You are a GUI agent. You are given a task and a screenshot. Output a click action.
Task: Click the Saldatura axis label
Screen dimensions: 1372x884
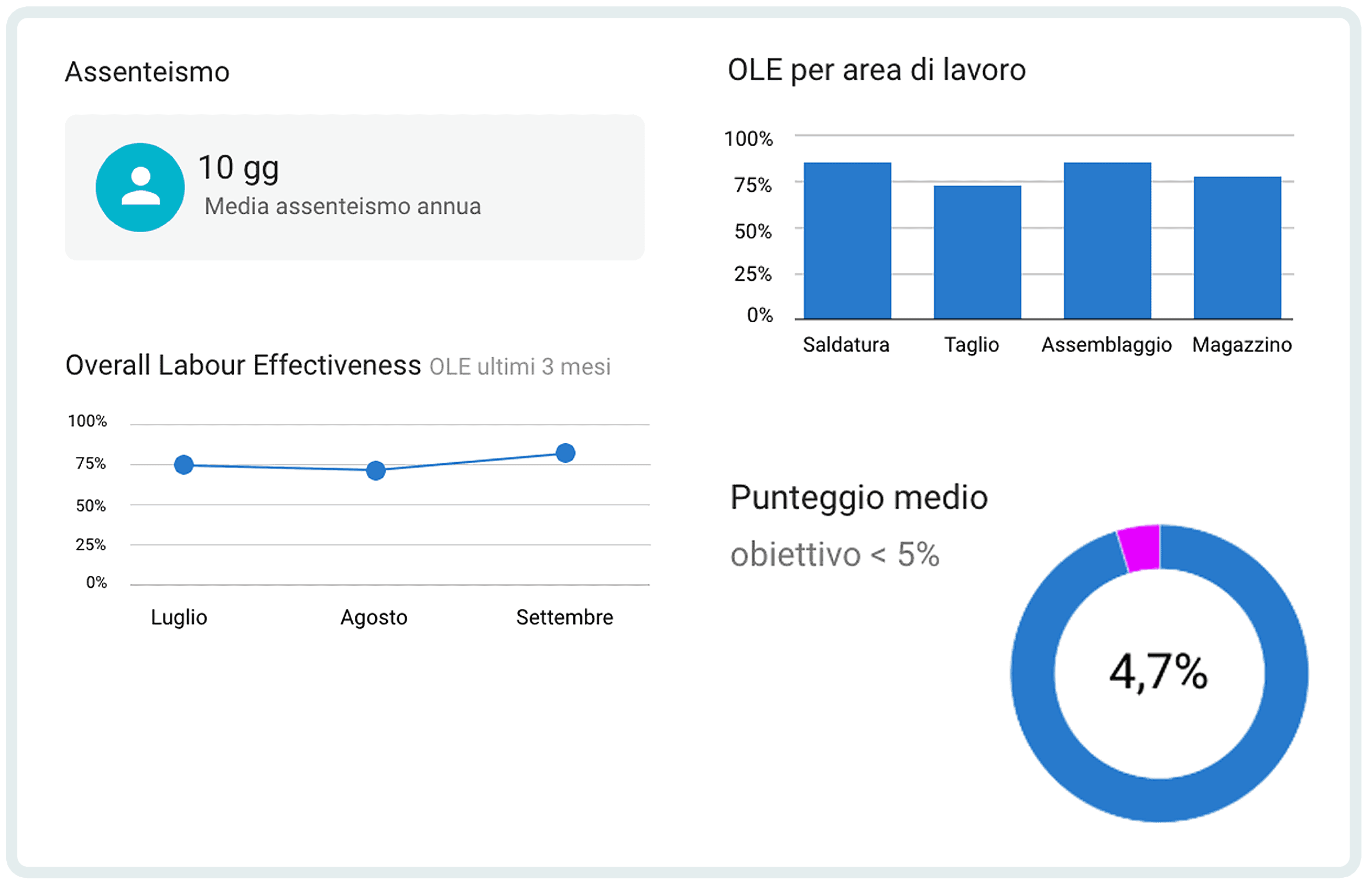point(846,345)
